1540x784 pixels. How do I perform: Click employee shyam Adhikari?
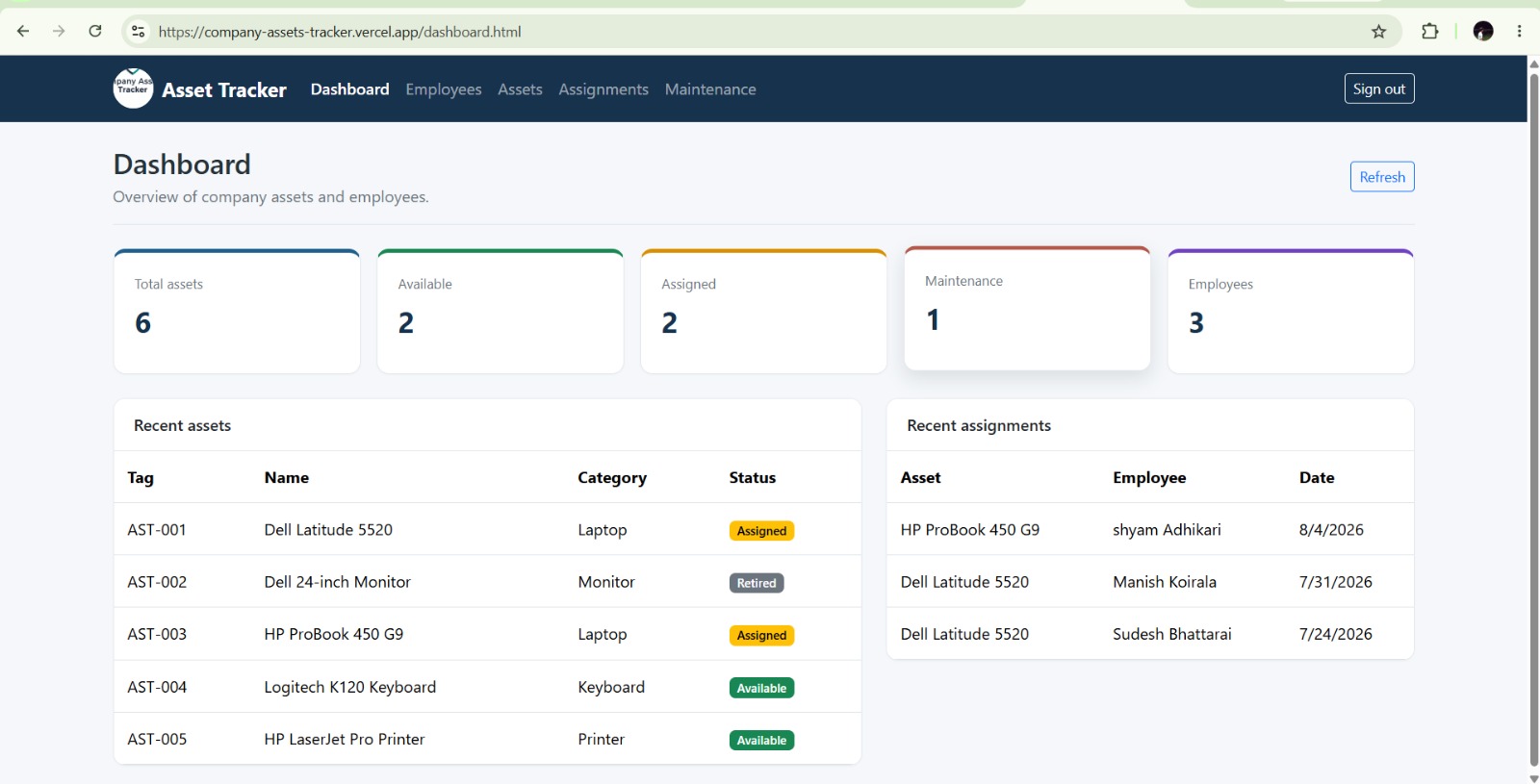click(1167, 530)
